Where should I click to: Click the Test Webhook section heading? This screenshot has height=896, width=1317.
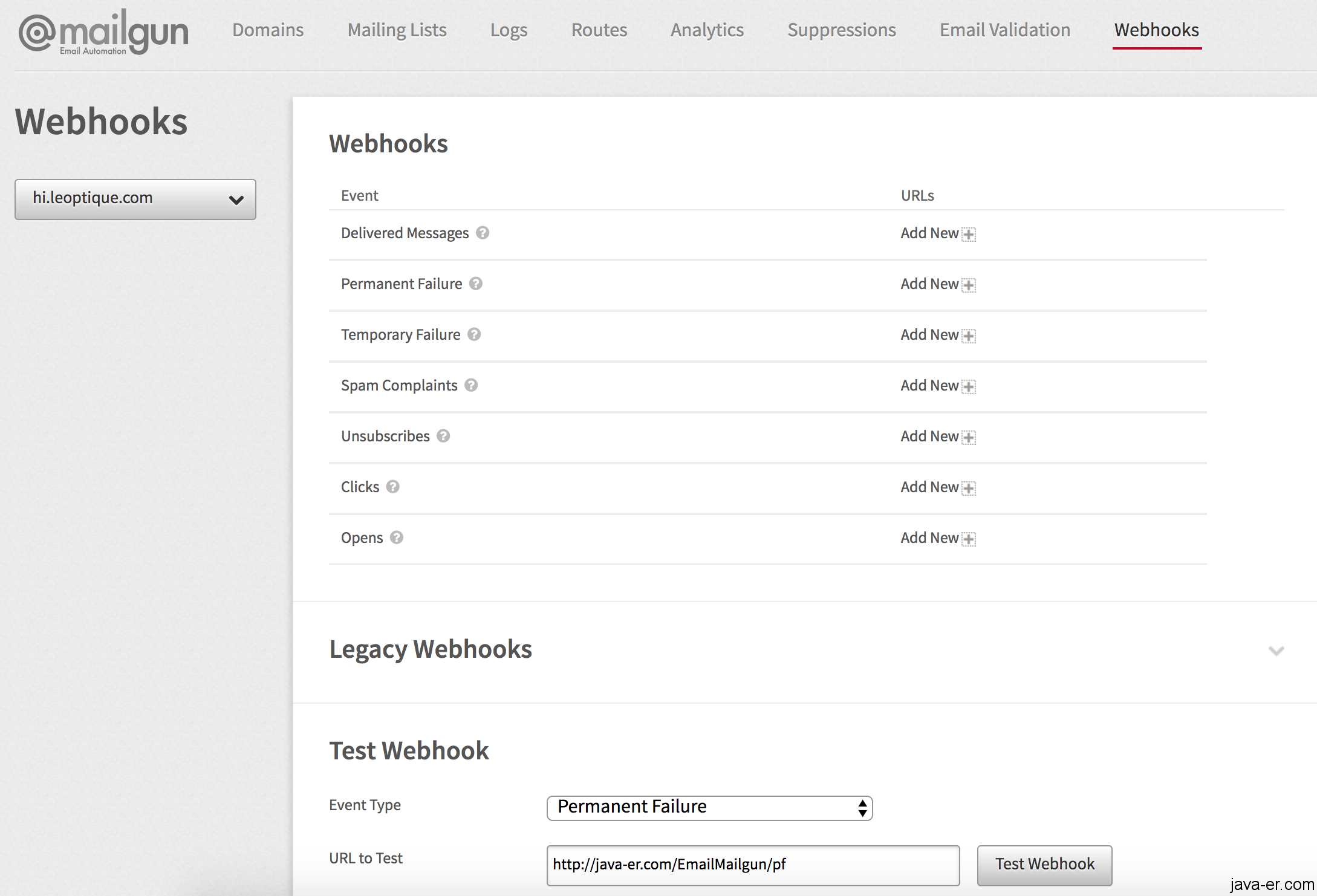coord(409,750)
